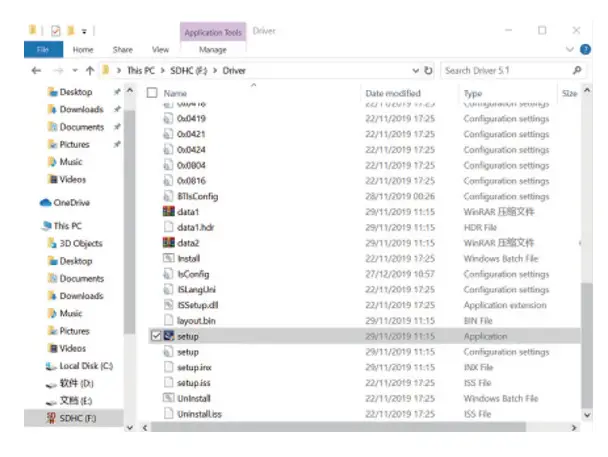Select the 0x0424 file row

click(x=364, y=150)
